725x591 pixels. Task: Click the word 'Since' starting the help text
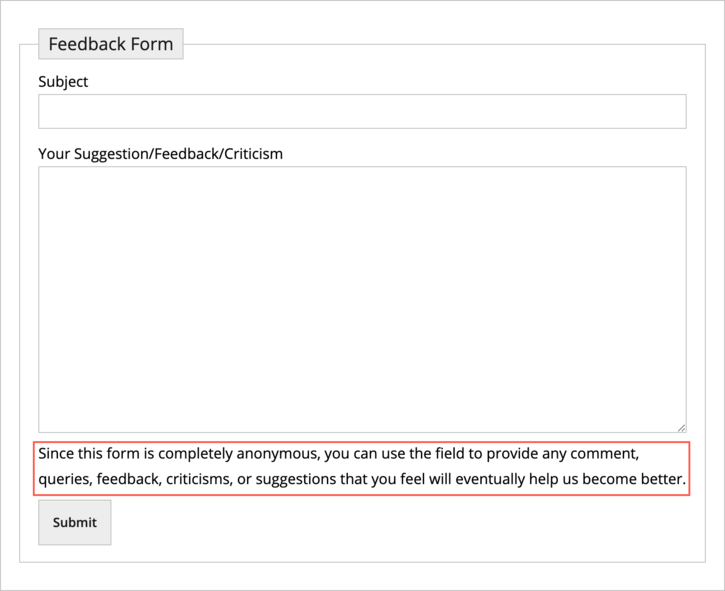pyautogui.click(x=56, y=454)
